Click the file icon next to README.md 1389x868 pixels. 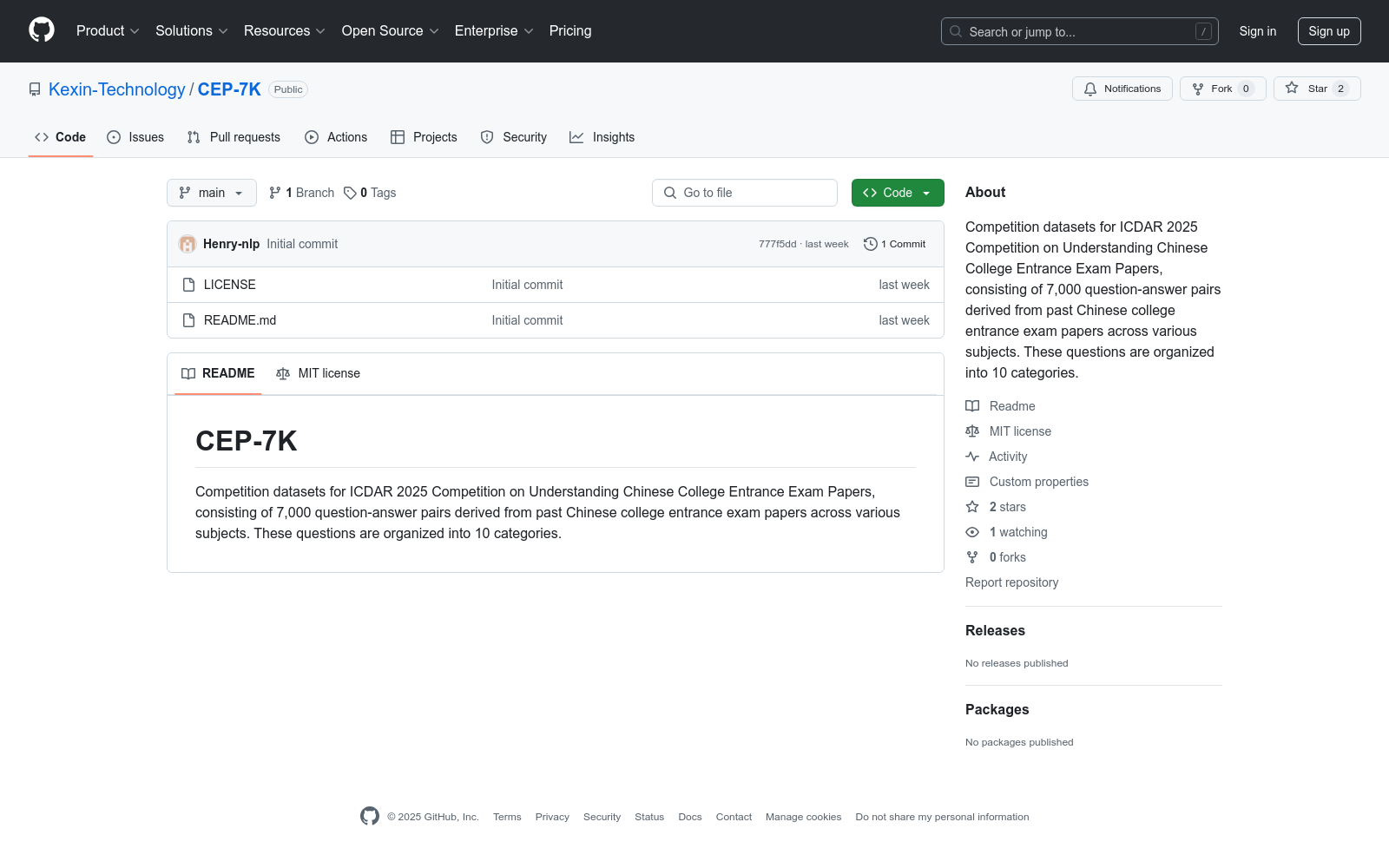188,320
